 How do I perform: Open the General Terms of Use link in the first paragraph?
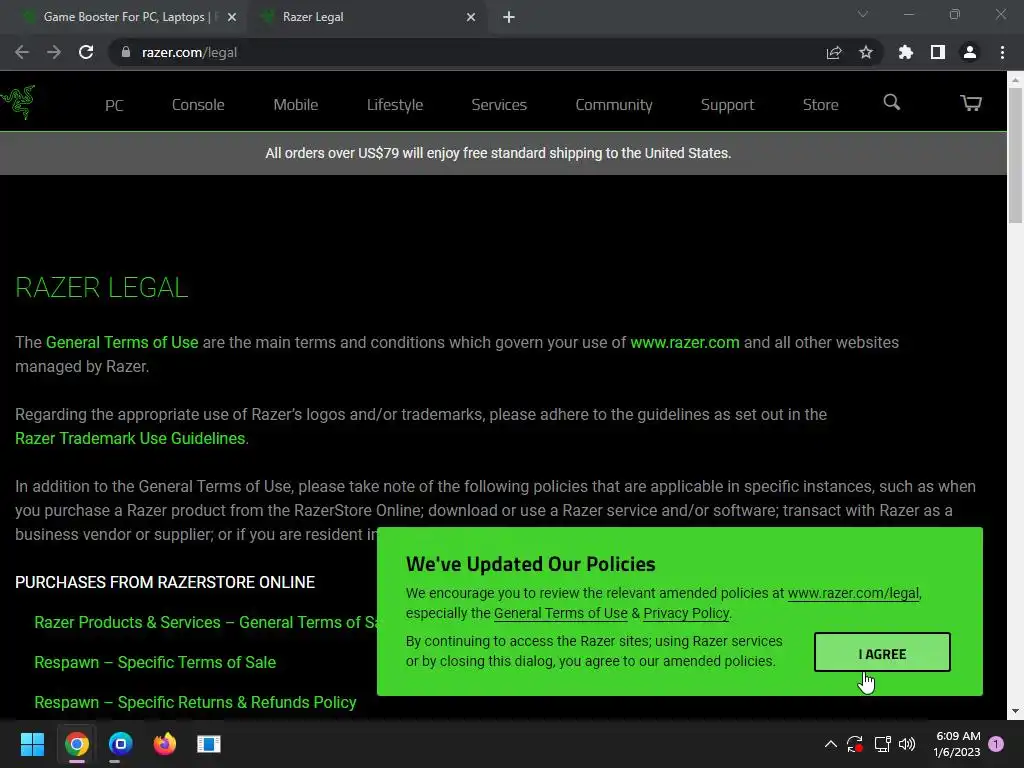tap(122, 342)
